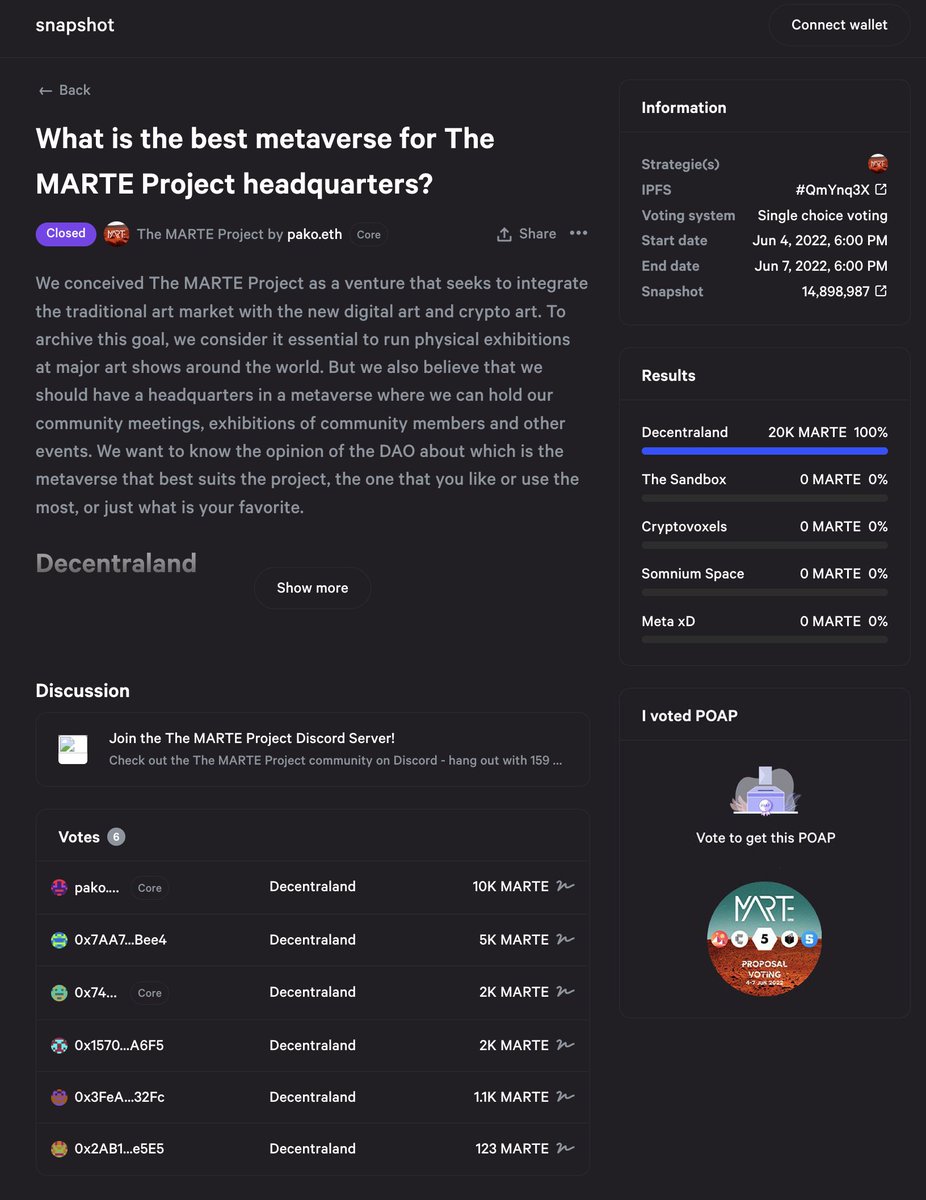Image resolution: width=926 pixels, height=1200 pixels.
Task: Open the three-dot more options menu
Action: click(x=578, y=233)
